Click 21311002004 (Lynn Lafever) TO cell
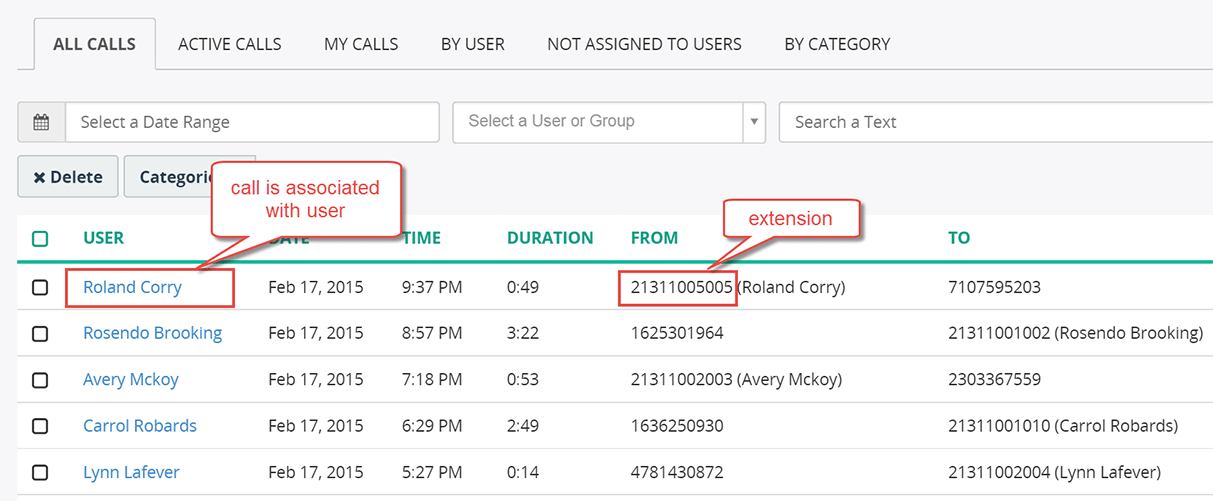Viewport: 1213px width, 501px height. point(1054,471)
